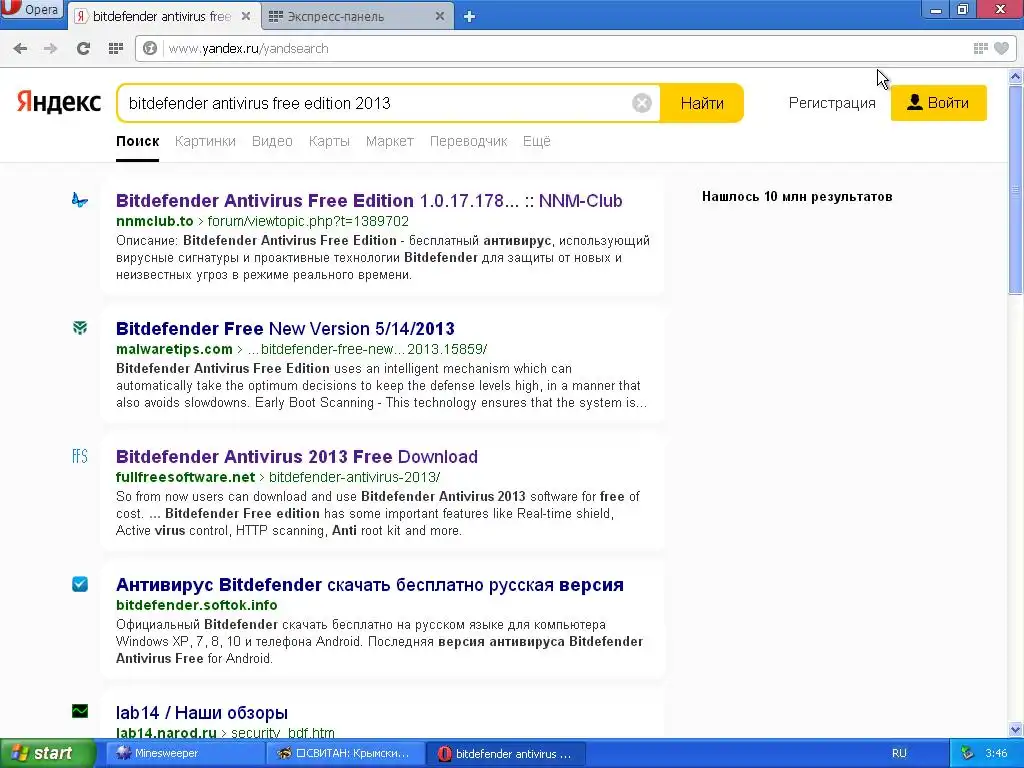Click the fullfreesoftware.net domain link
The width and height of the screenshot is (1024, 768).
tap(185, 477)
